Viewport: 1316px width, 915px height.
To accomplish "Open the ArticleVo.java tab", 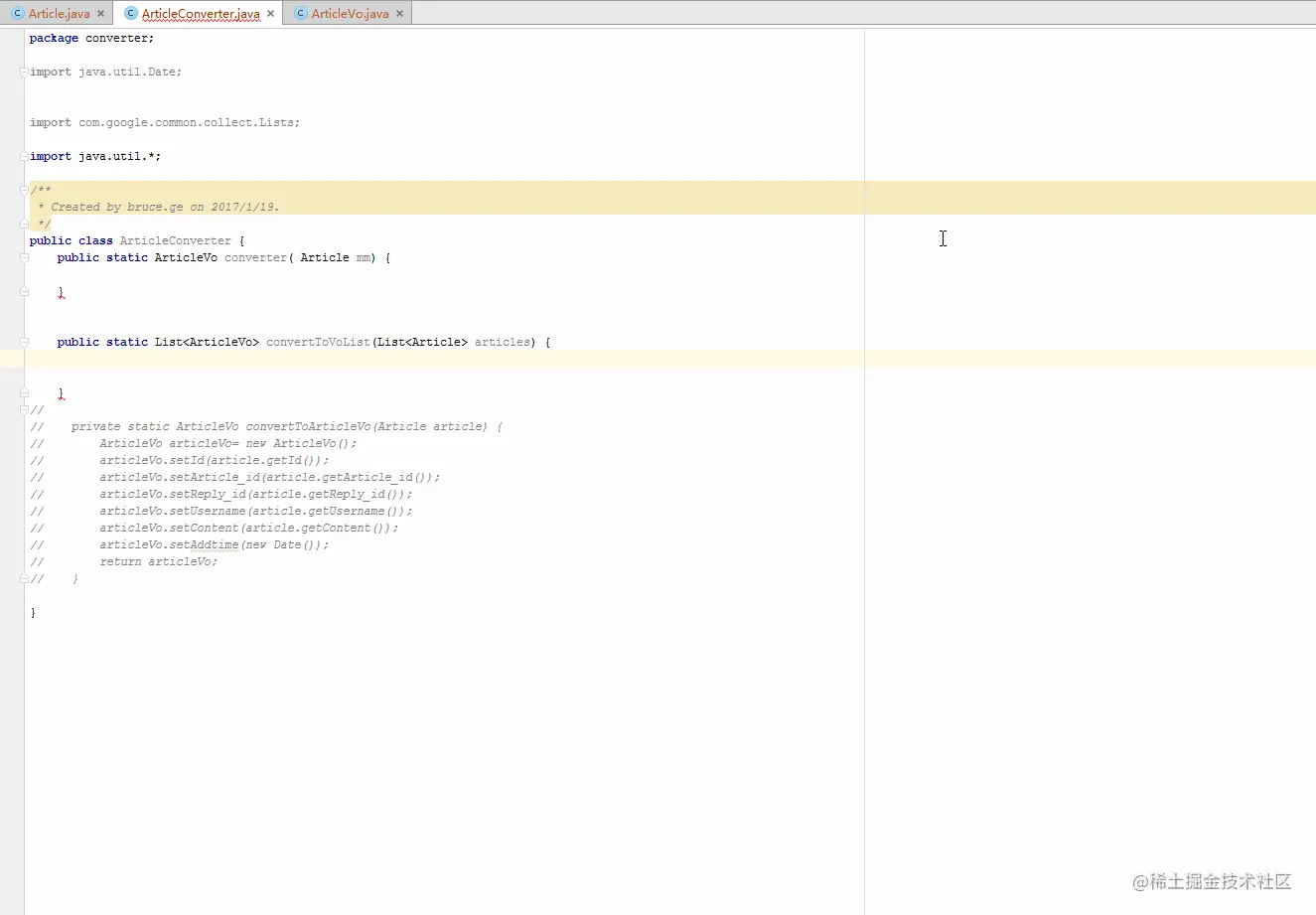I will point(350,14).
